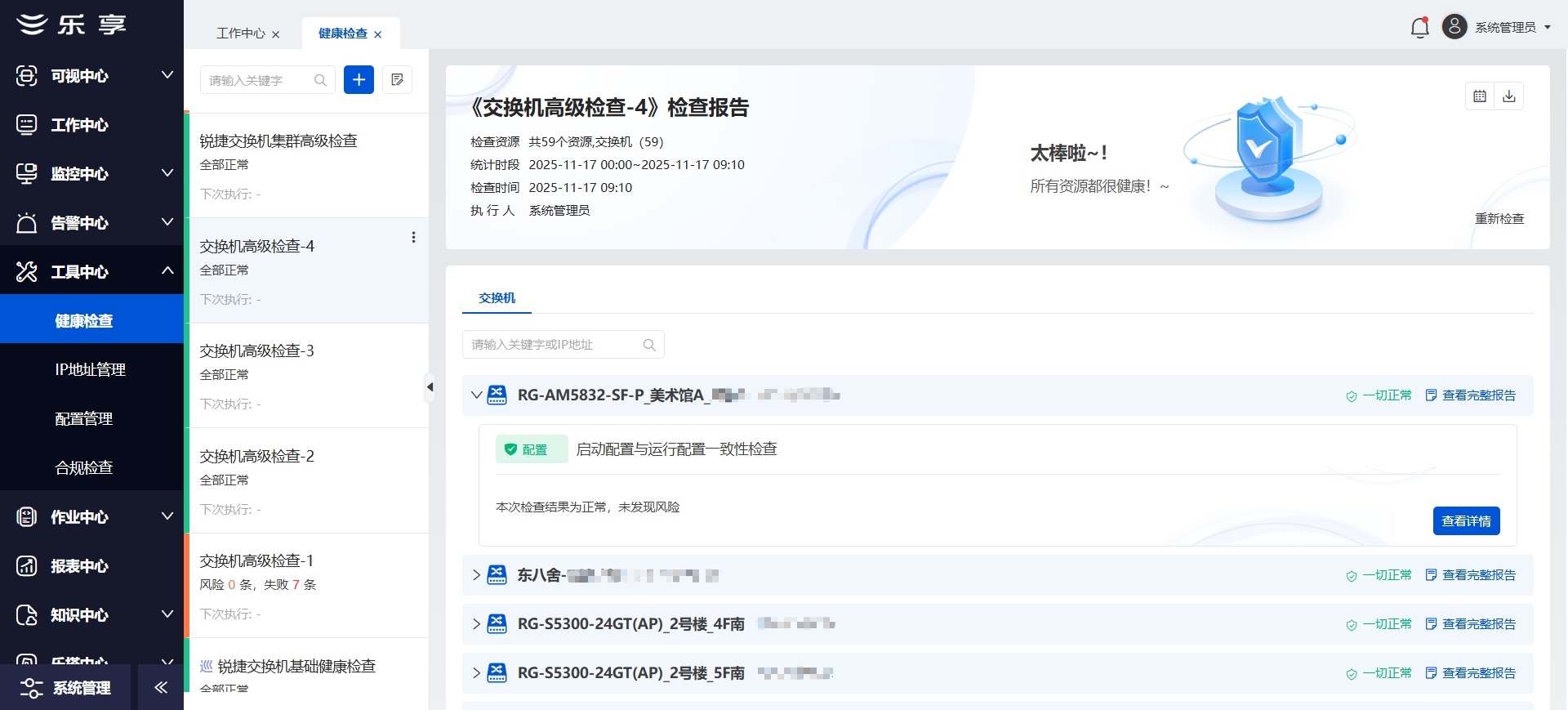Download the report via download icon
Viewport: 1568px width, 710px height.
coord(1508,96)
